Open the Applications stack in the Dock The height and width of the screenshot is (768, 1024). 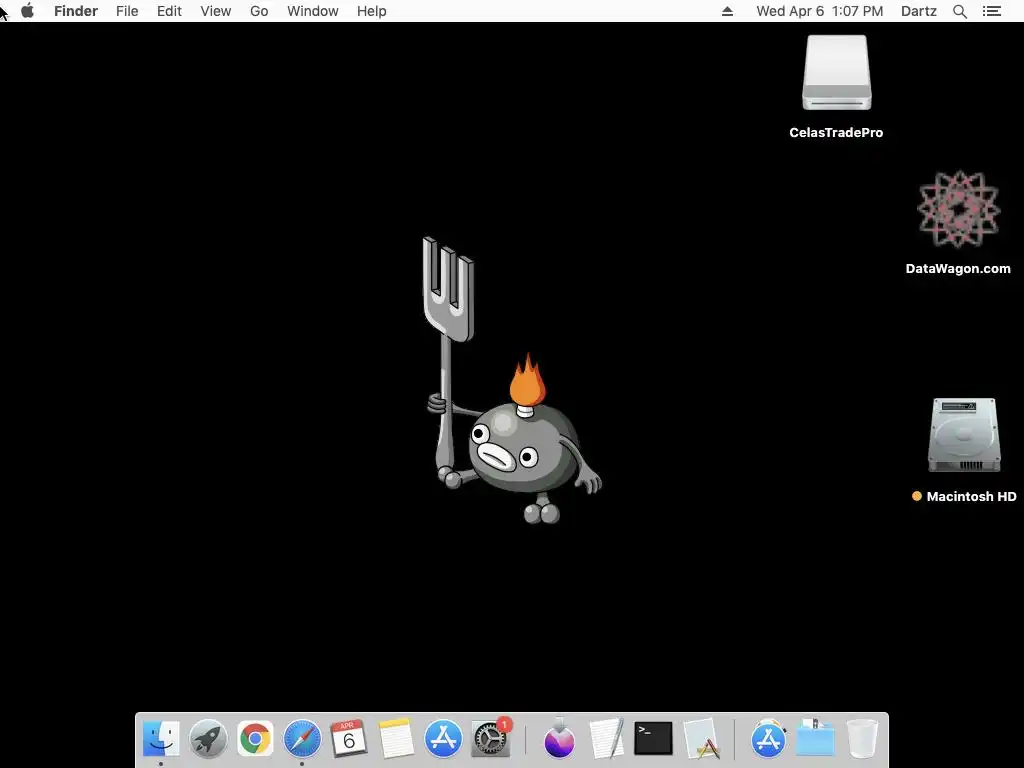pyautogui.click(x=769, y=739)
